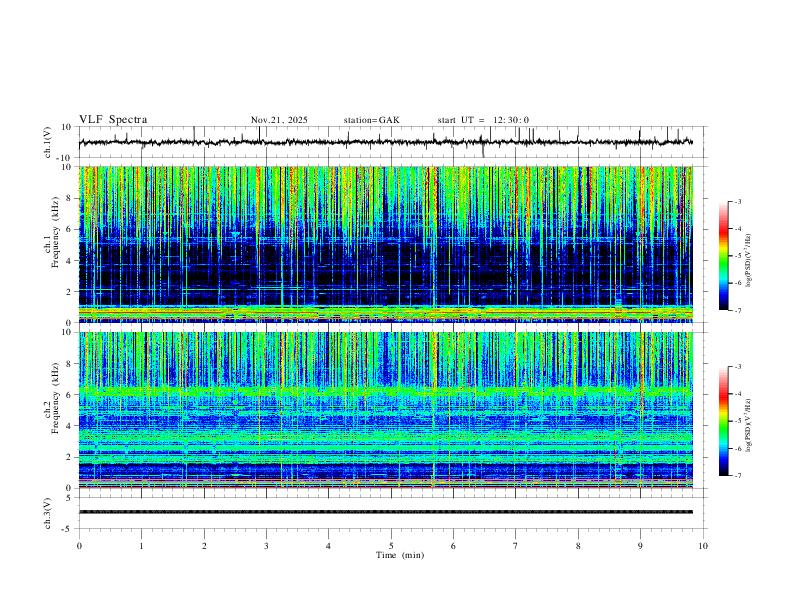This screenshot has width=792, height=612.
Task: Click the -4 tick on ch.1 color bar
Action: click(x=737, y=229)
